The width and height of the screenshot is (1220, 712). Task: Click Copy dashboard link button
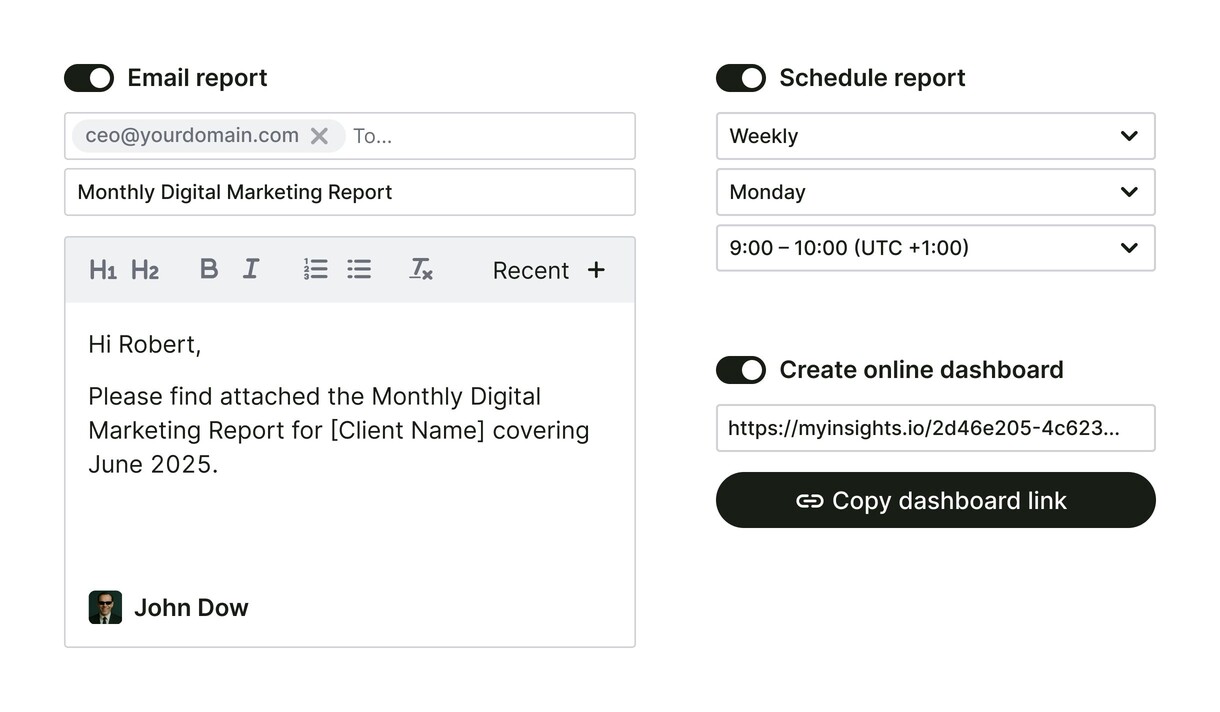pyautogui.click(x=936, y=500)
